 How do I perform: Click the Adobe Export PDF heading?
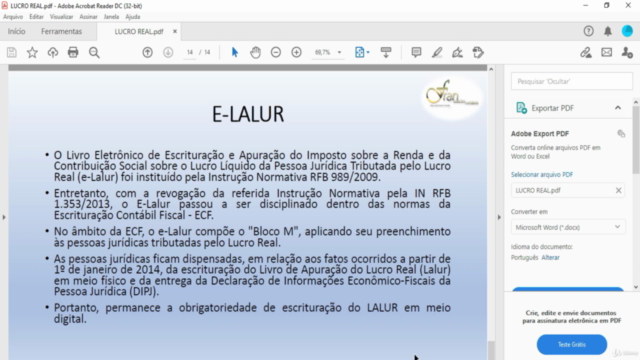click(540, 133)
